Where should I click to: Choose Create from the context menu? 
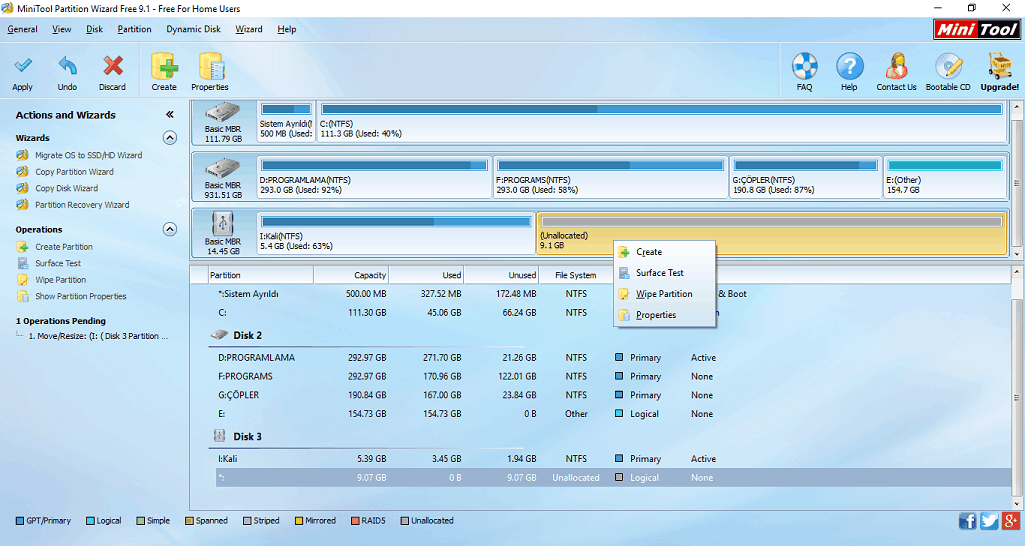pyautogui.click(x=665, y=252)
